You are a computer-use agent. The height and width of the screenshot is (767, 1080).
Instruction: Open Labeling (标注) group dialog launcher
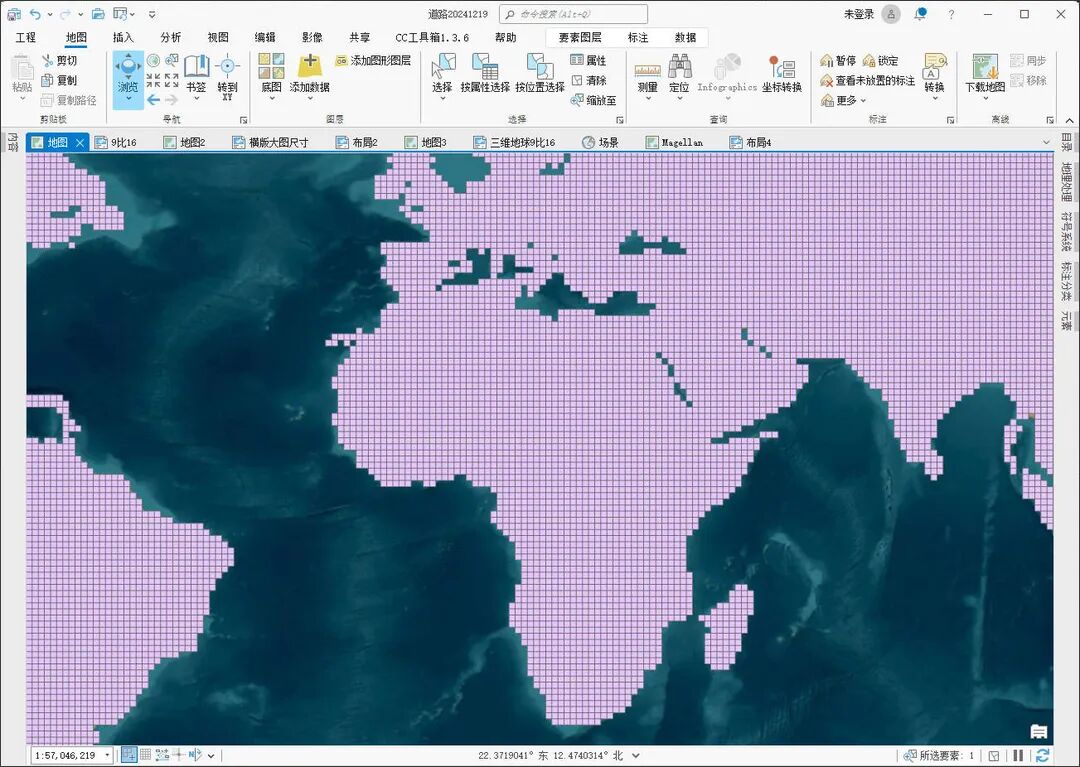point(951,120)
